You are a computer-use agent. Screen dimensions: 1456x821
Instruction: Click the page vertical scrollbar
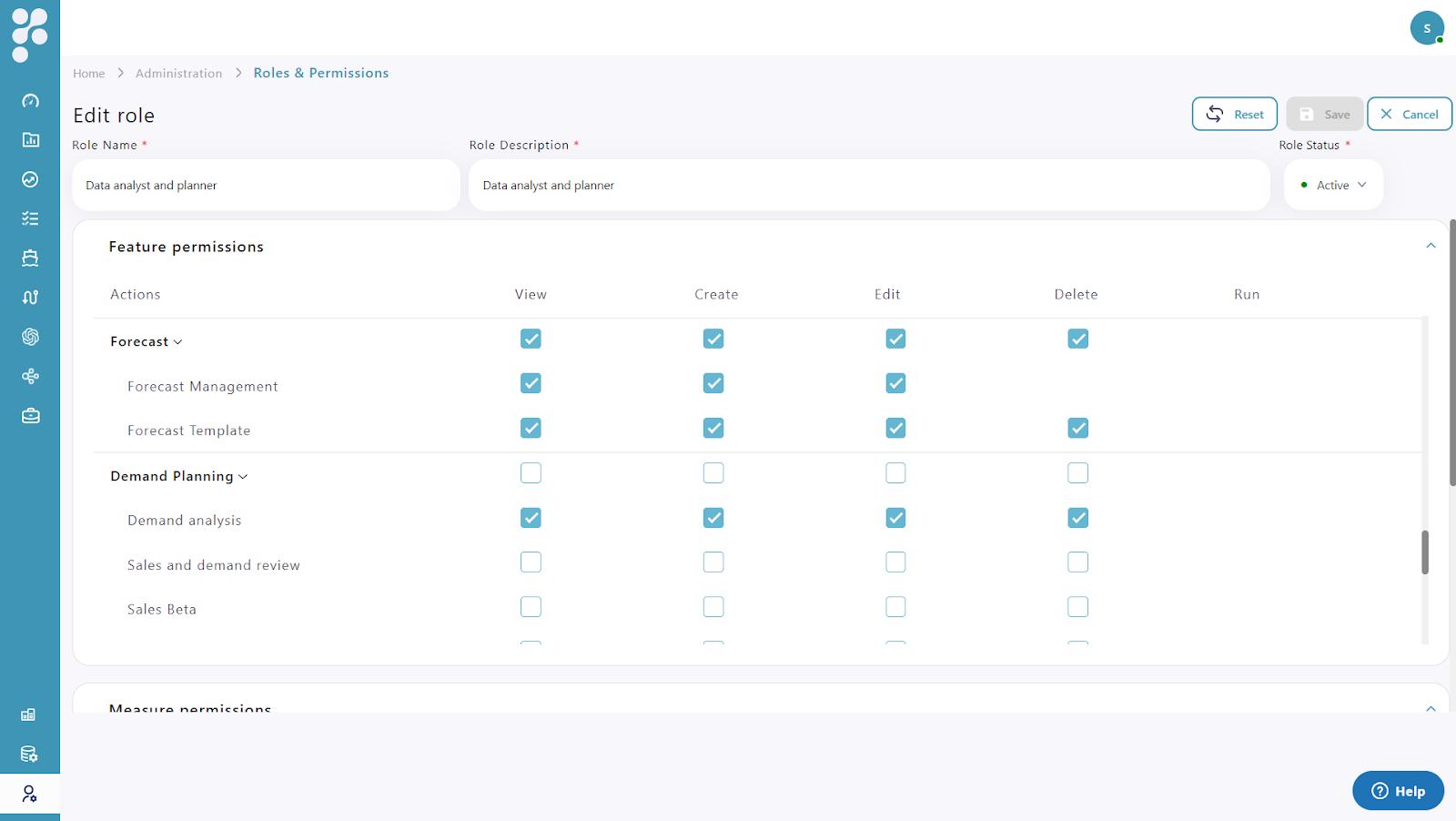(x=1452, y=352)
